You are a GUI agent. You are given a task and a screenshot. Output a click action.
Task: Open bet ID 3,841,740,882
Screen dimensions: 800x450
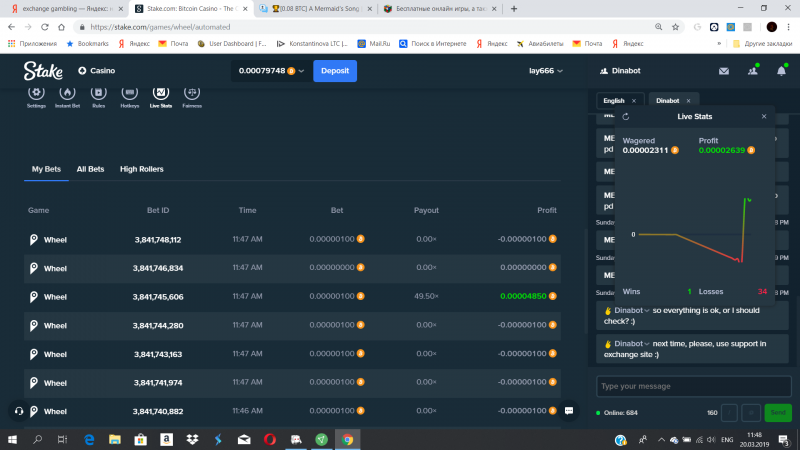tap(158, 411)
